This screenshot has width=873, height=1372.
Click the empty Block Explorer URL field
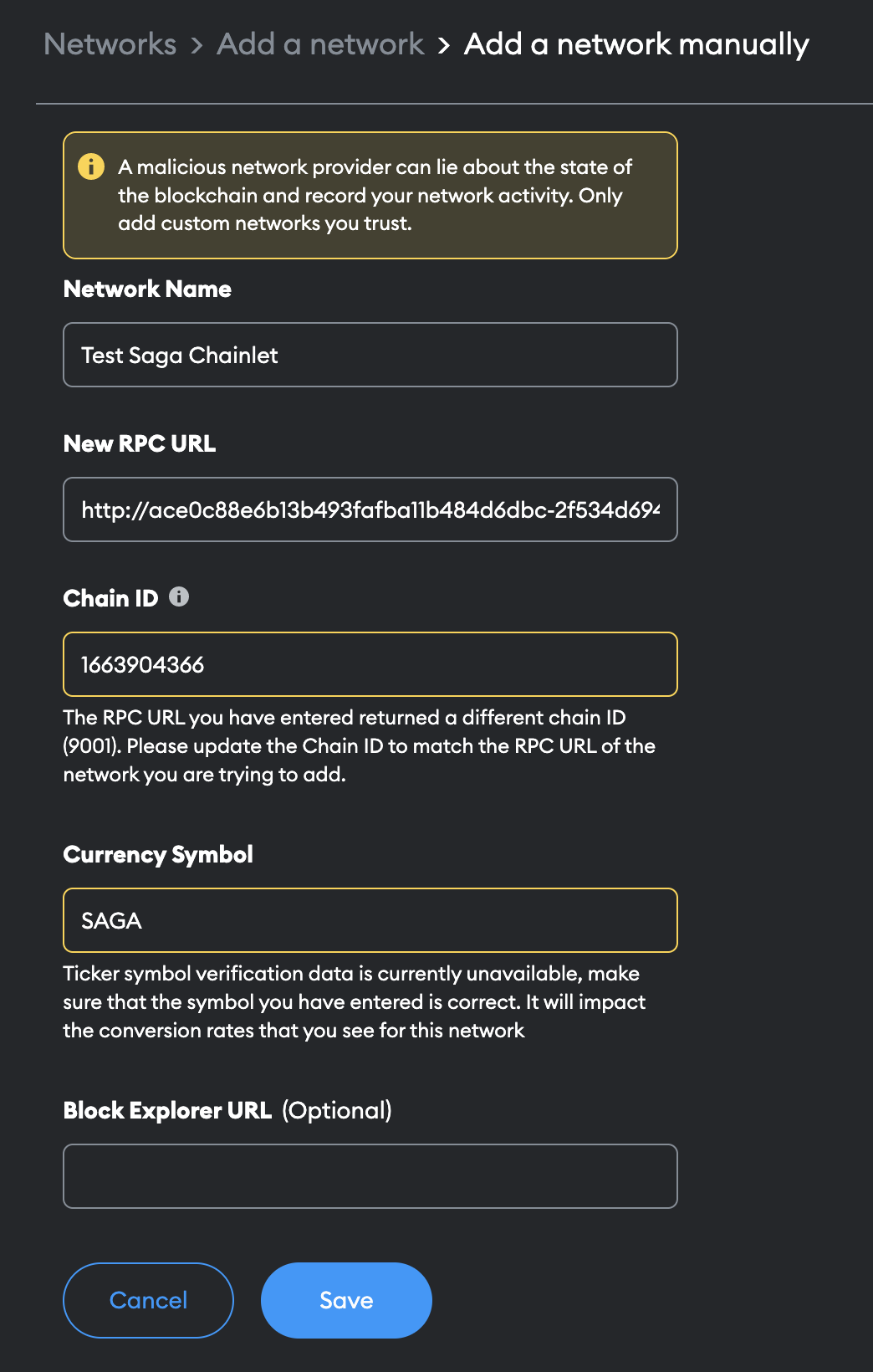pos(370,1176)
